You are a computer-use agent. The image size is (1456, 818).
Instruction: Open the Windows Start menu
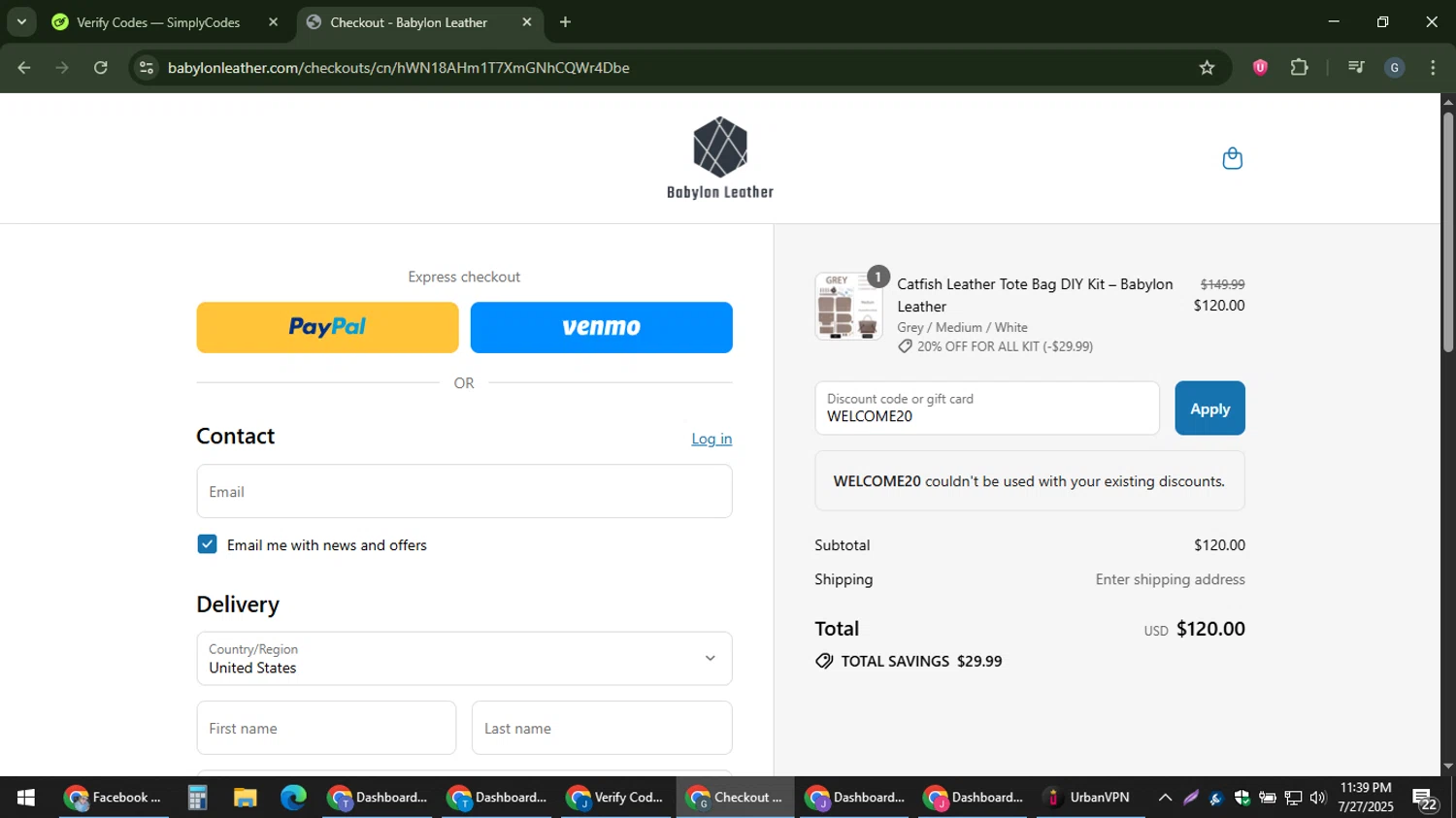26,798
